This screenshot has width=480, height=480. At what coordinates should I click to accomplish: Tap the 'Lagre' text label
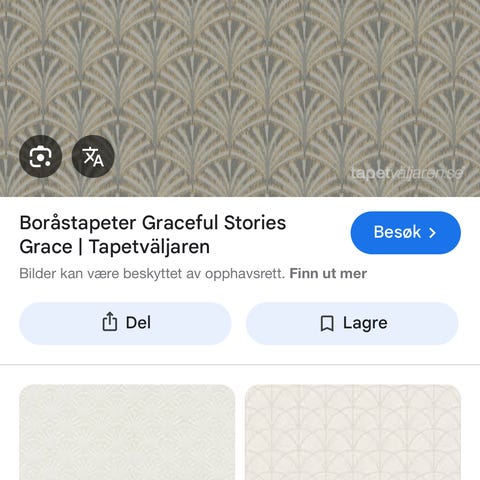tap(365, 323)
